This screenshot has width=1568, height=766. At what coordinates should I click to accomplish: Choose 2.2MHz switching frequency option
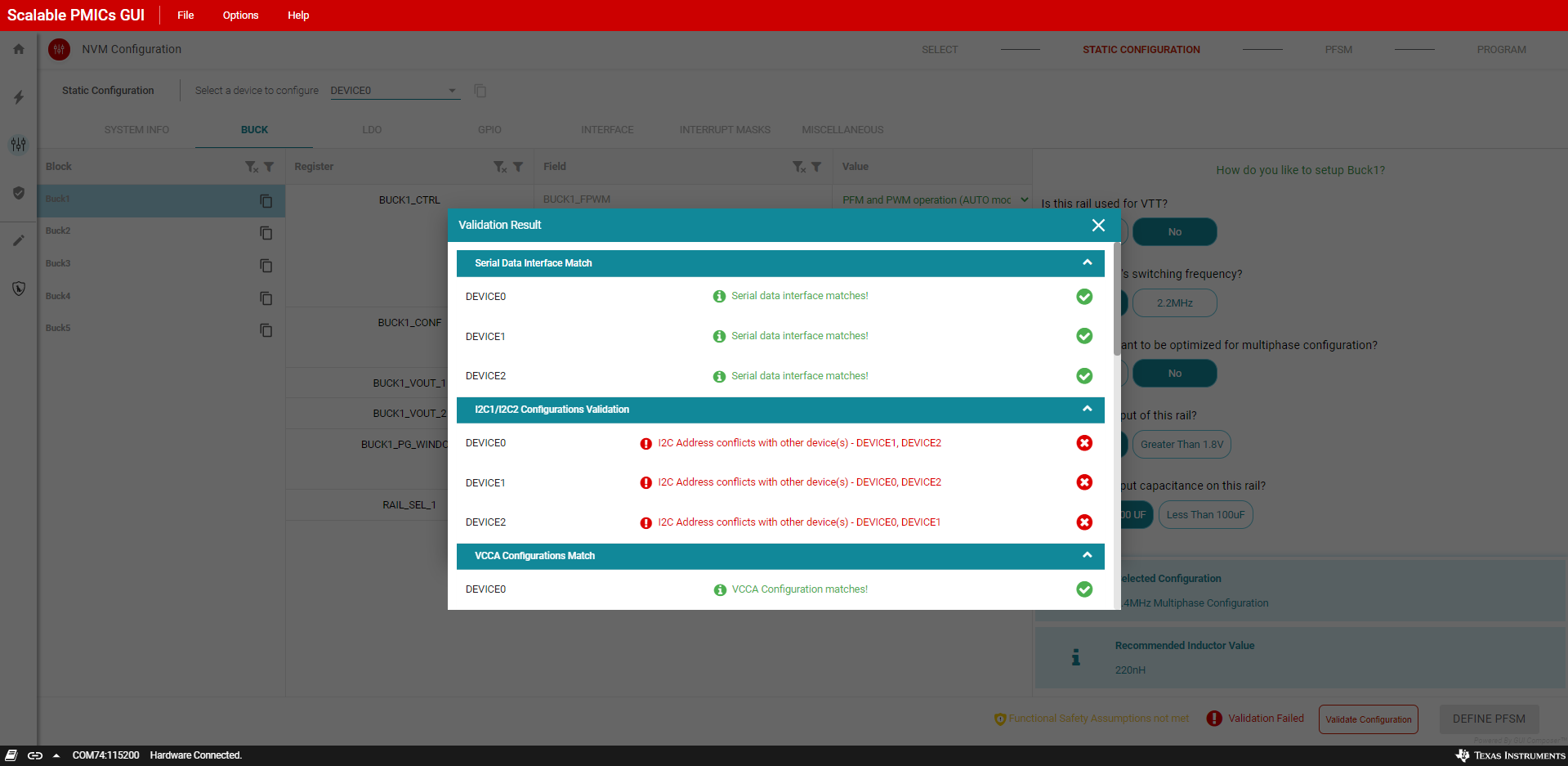1174,303
